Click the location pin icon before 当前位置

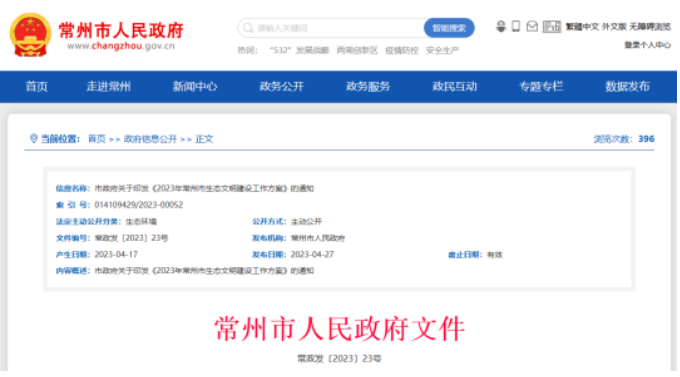click(x=33, y=138)
